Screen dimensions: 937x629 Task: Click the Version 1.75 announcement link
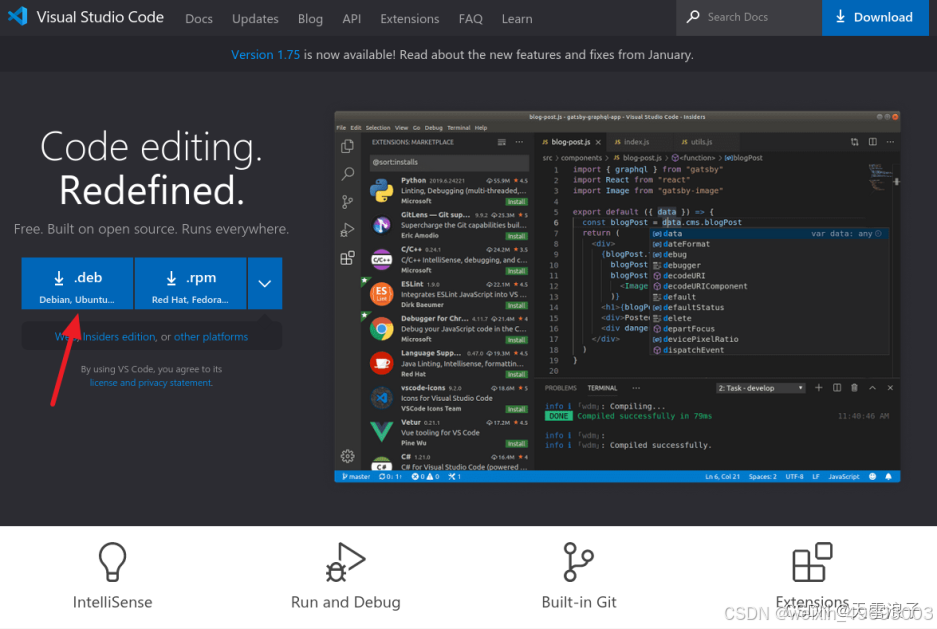265,55
